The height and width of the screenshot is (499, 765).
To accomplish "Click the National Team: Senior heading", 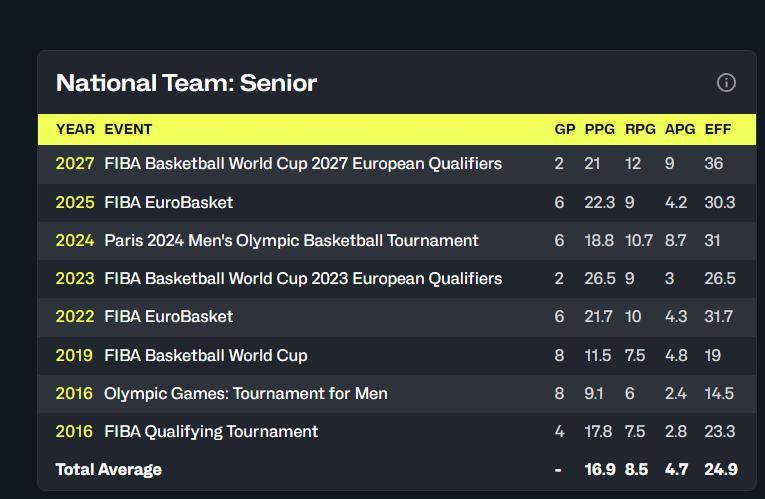I will [x=186, y=83].
